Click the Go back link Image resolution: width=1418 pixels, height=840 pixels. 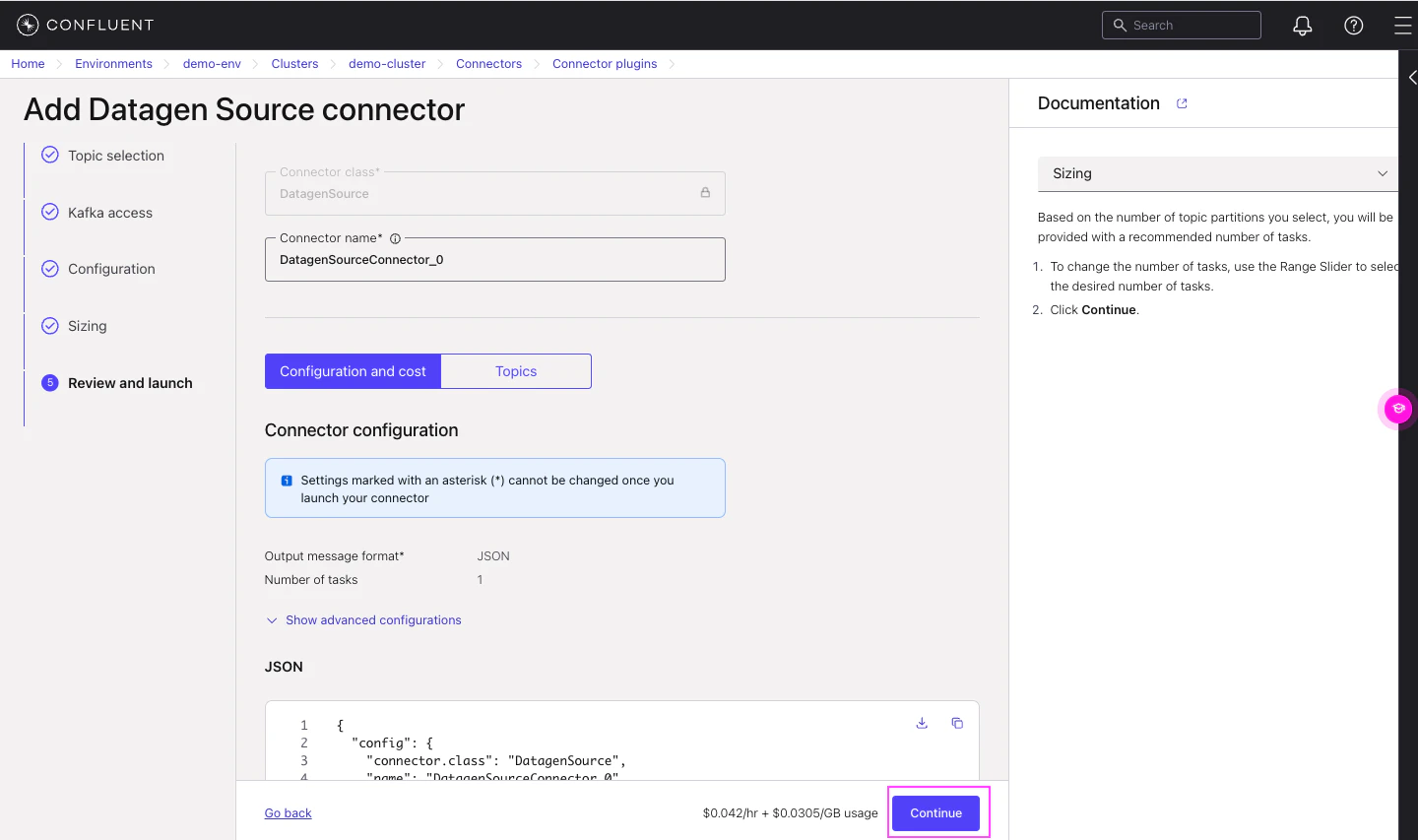coord(288,813)
